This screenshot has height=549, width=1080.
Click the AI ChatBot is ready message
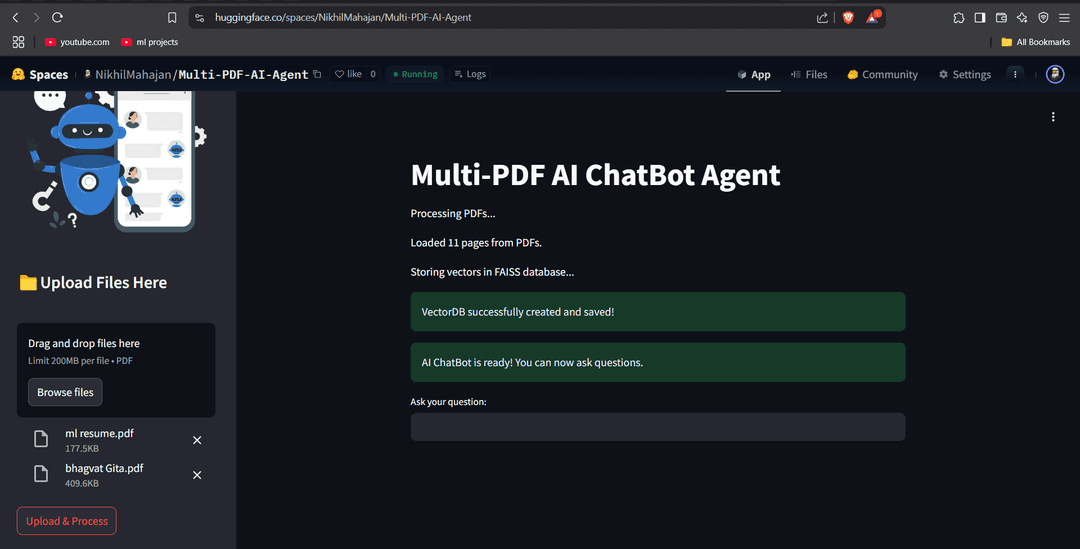(x=658, y=362)
